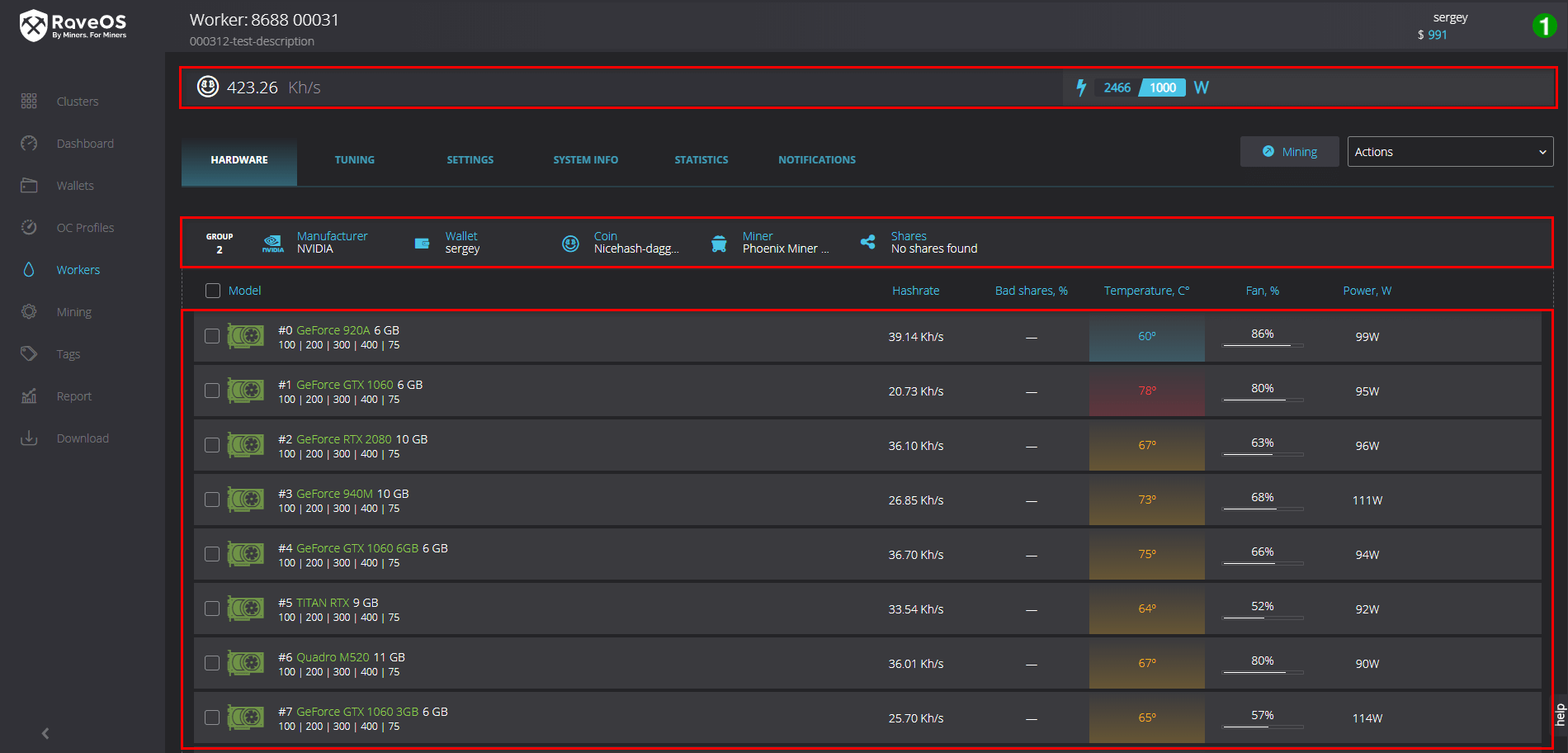Click the 000312-test-description text

coord(252,41)
